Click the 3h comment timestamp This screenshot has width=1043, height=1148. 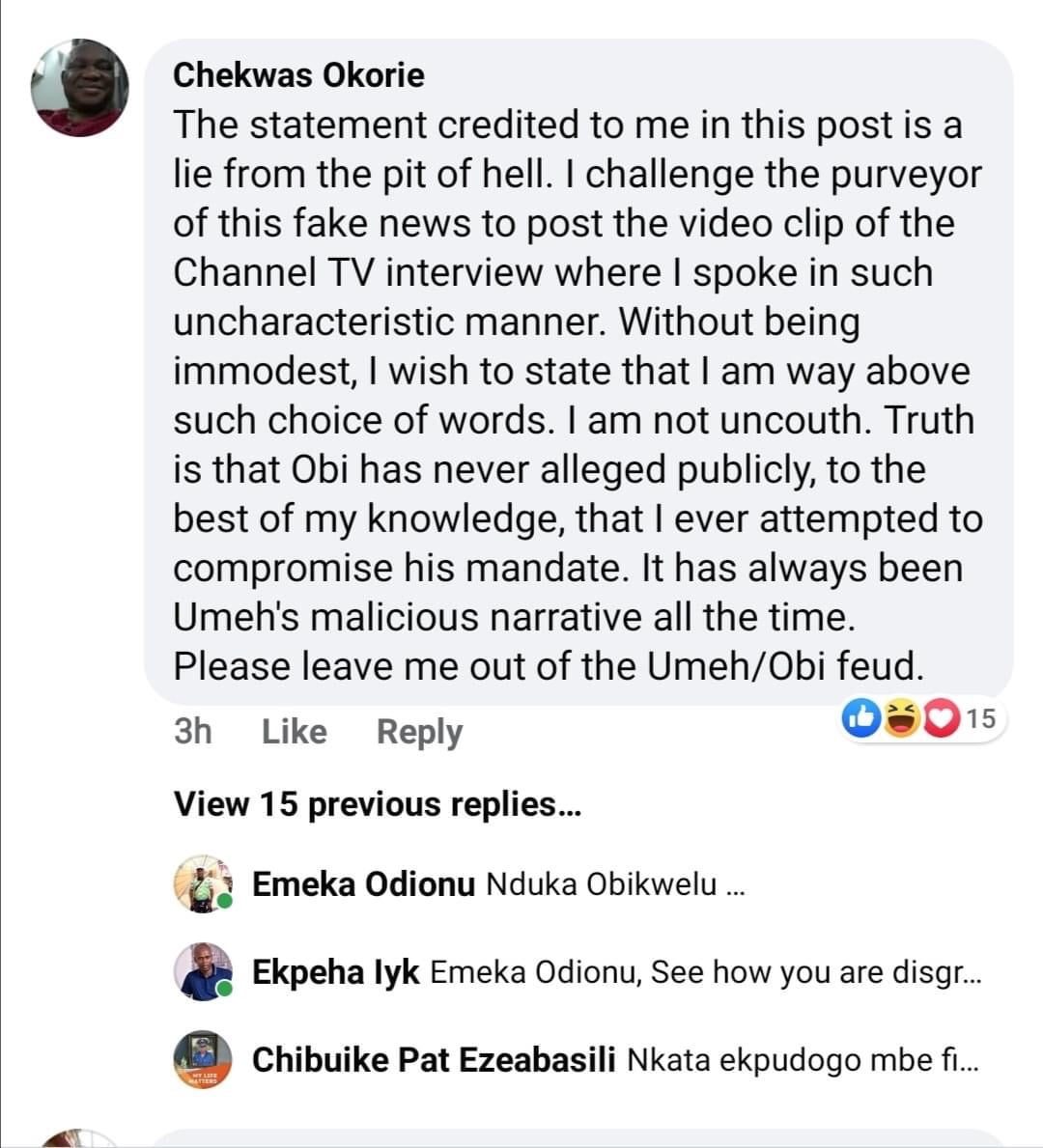point(192,732)
